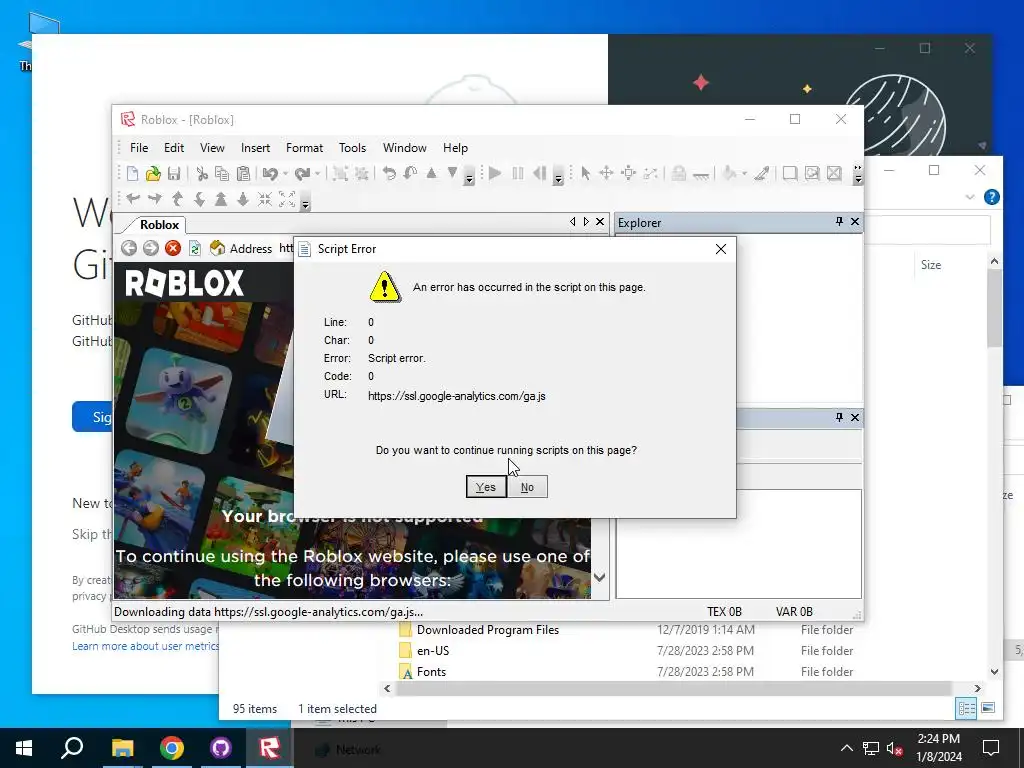The image size is (1024, 768).
Task: Click the dropper Material tool icon
Action: (761, 174)
